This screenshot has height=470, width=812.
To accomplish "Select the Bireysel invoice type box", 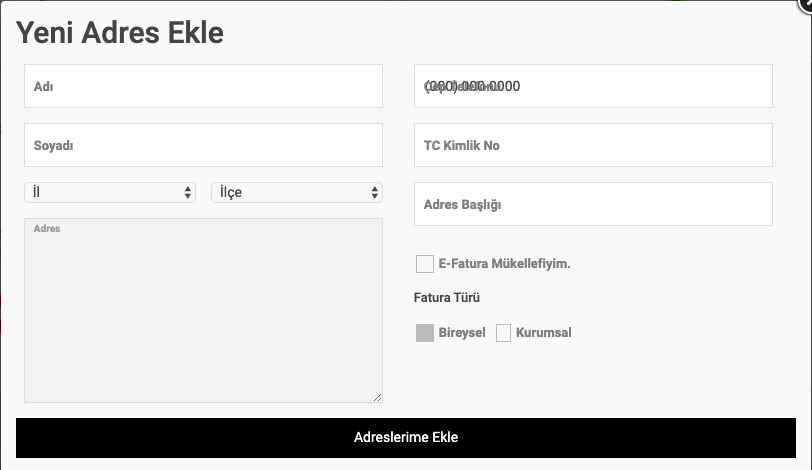I will (425, 333).
